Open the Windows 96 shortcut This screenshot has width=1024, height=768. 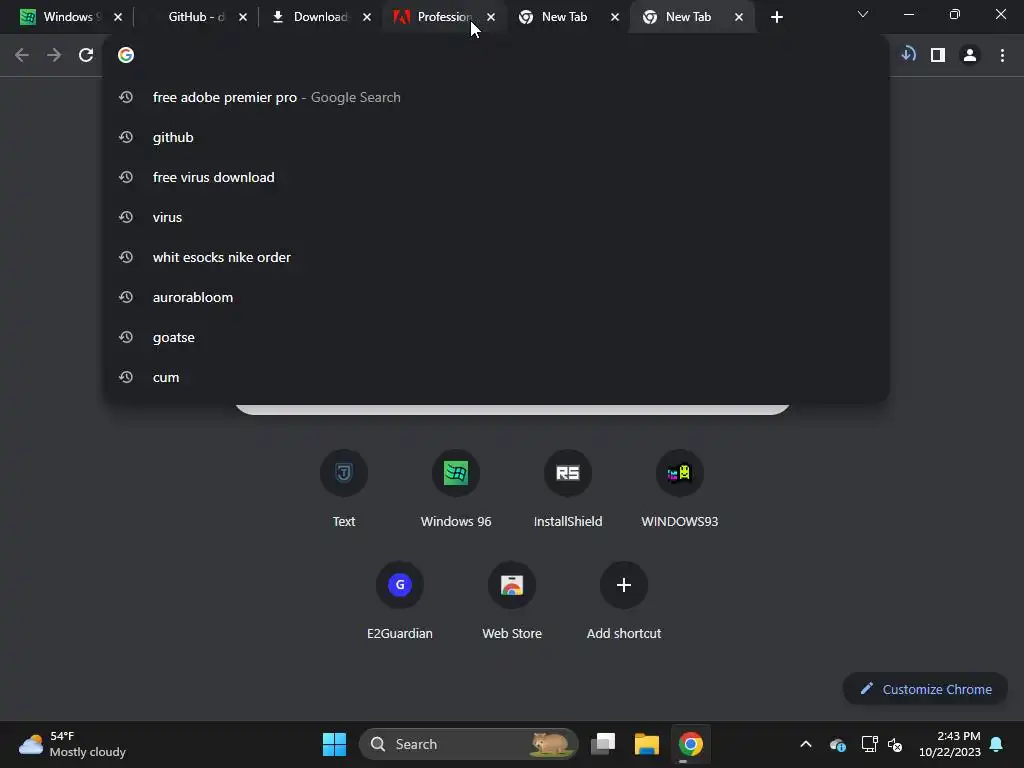click(456, 488)
